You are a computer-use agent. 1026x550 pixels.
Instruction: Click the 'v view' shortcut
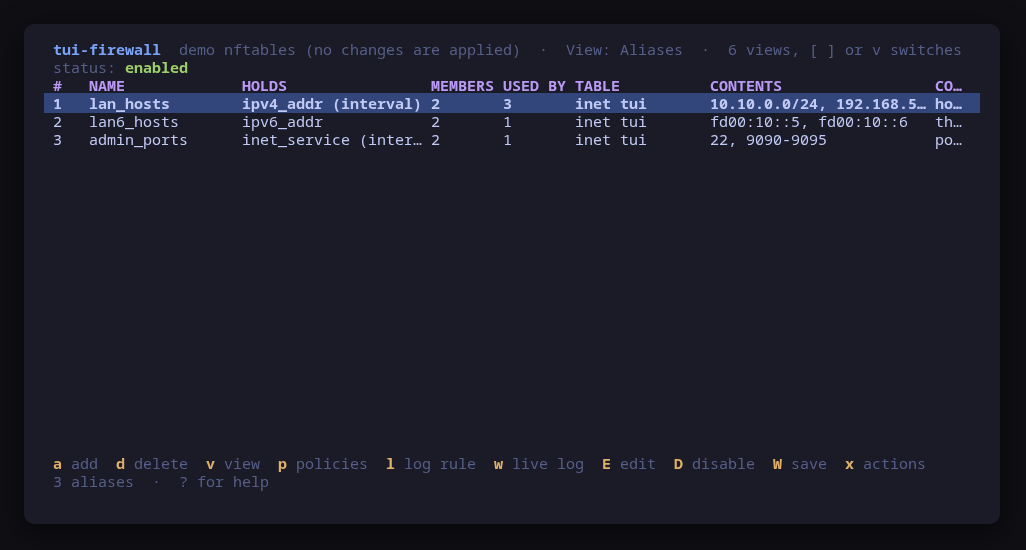point(233,464)
